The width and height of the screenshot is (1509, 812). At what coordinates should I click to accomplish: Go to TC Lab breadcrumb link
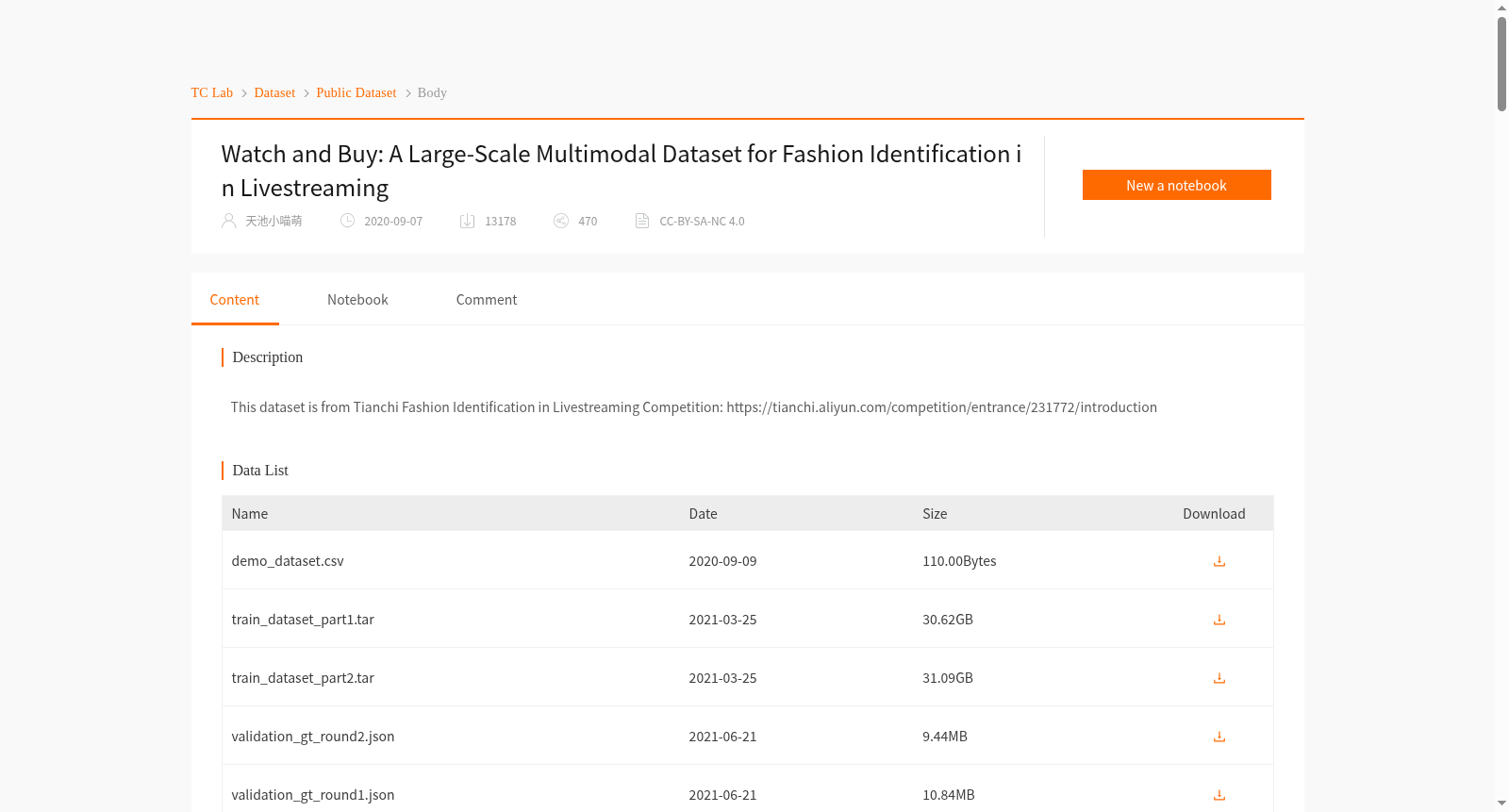coord(212,92)
